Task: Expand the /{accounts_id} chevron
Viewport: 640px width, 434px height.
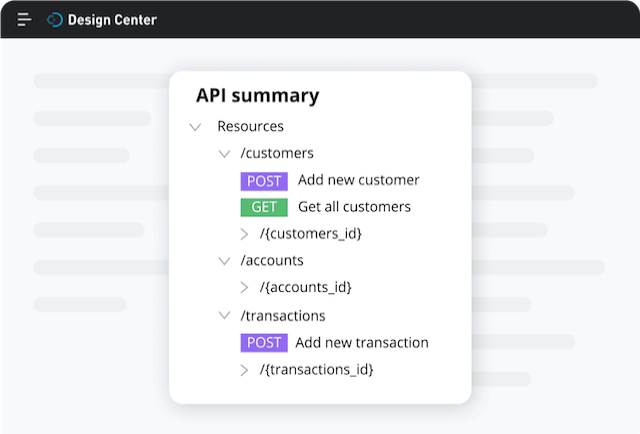Action: (x=244, y=287)
